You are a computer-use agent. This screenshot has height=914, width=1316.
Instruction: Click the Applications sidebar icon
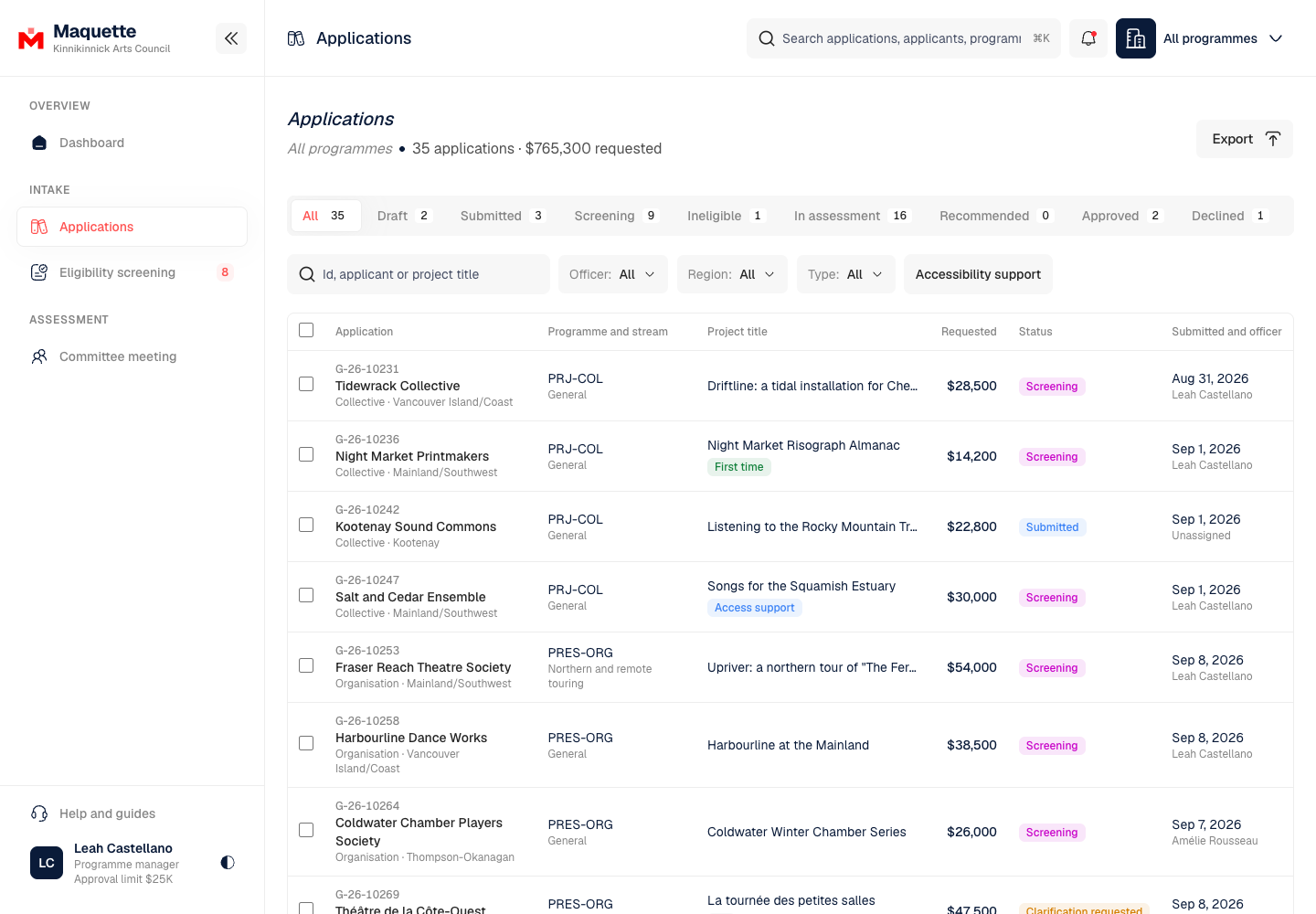39,227
